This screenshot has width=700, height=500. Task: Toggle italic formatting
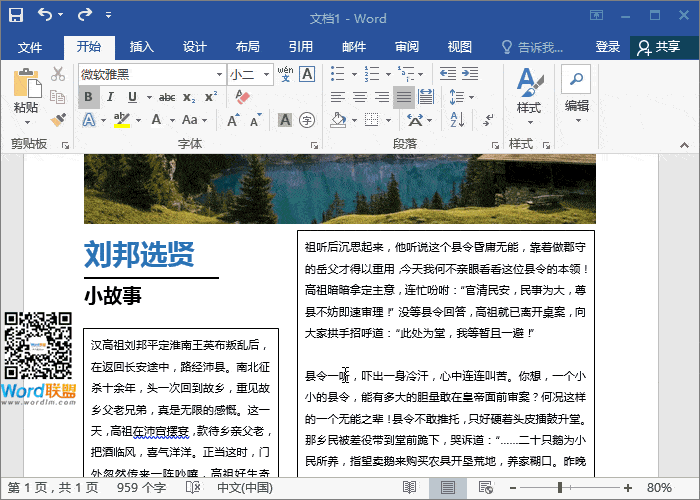tap(110, 97)
